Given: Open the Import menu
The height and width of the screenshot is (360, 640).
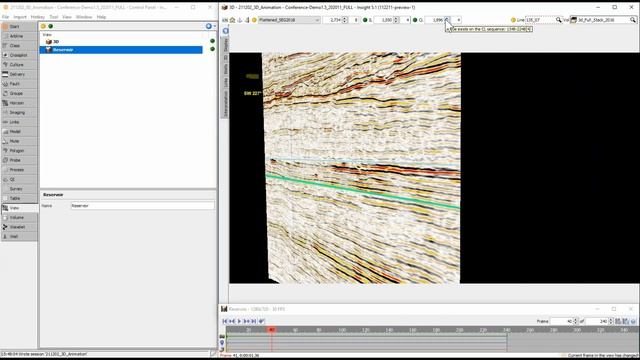Looking at the screenshot, I should [20, 17].
